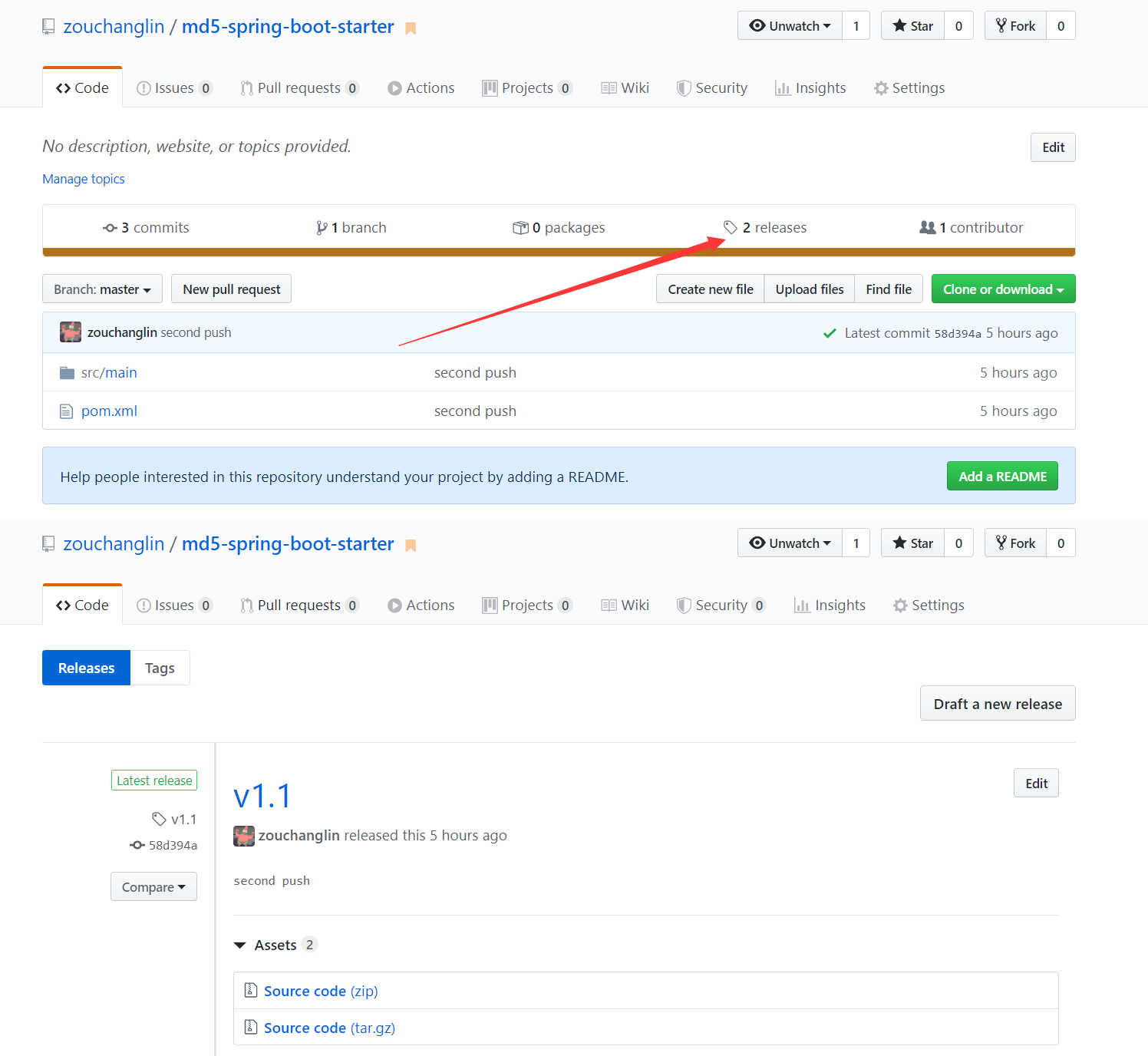Click the brown language breakdown bar
Image resolution: width=1148 pixels, height=1056 pixels.
point(559,252)
